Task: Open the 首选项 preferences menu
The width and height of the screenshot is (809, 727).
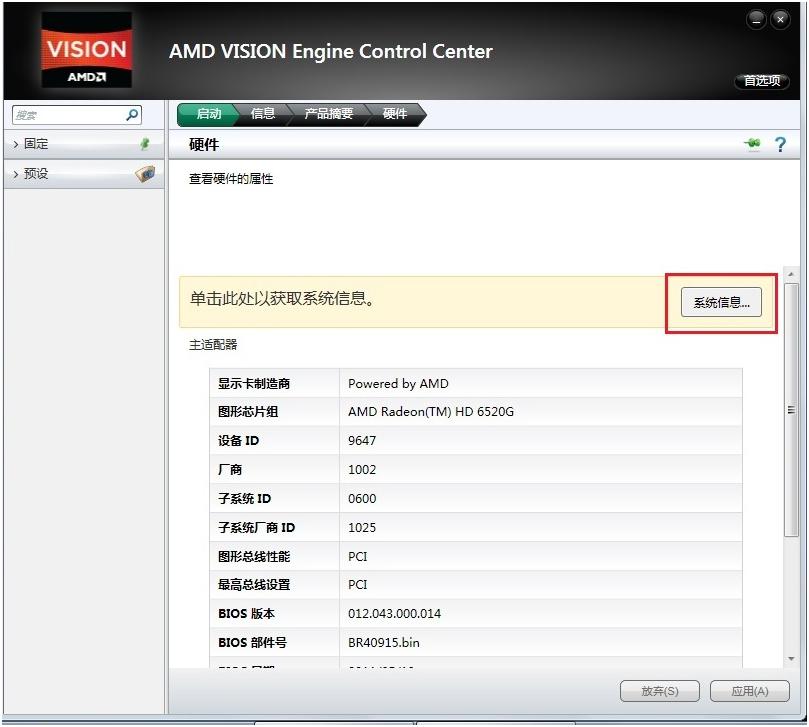Action: [762, 81]
